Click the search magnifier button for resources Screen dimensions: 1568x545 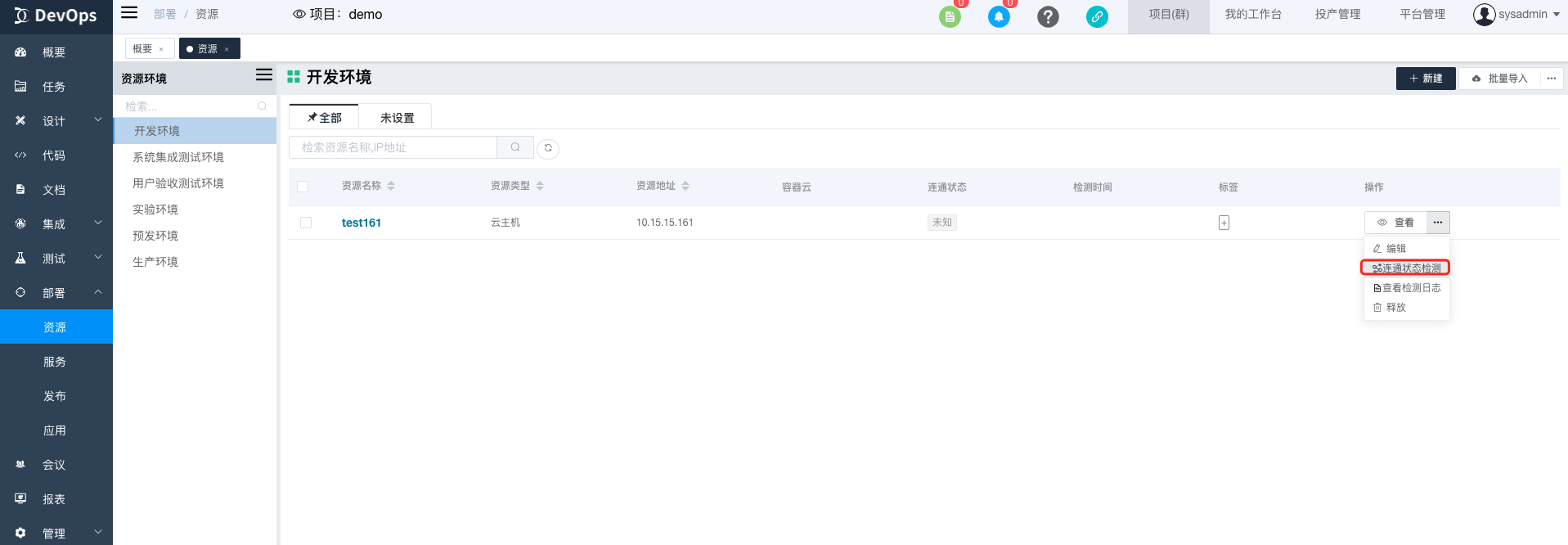tap(515, 147)
